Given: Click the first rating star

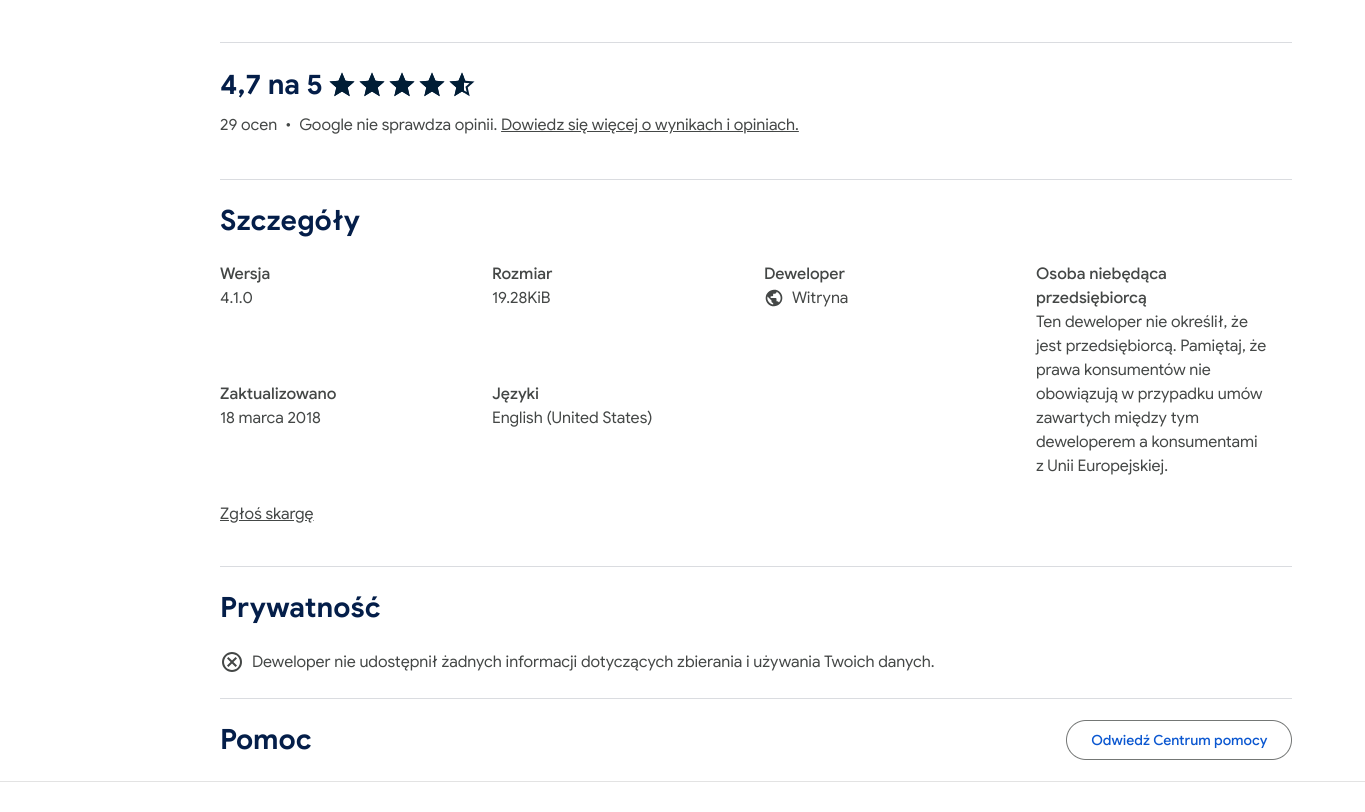Looking at the screenshot, I should tap(342, 85).
